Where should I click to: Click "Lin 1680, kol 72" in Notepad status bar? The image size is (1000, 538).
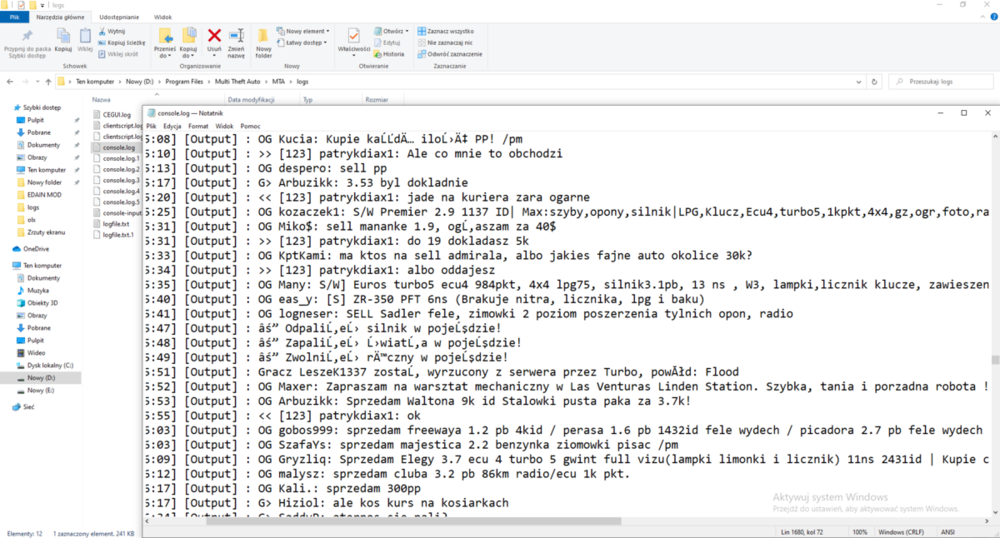(801, 532)
